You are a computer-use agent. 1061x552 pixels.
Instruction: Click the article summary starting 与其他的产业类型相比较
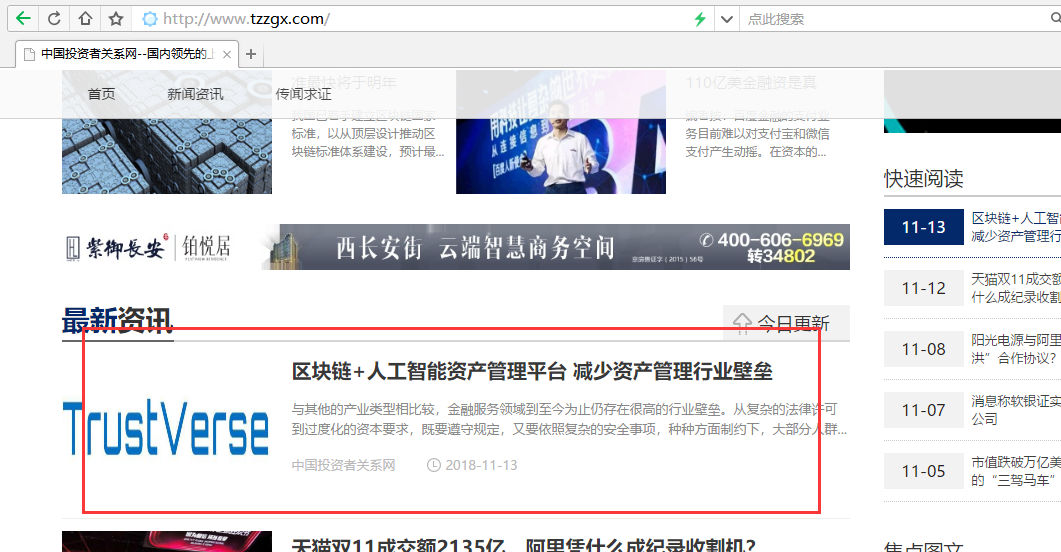(x=569, y=419)
